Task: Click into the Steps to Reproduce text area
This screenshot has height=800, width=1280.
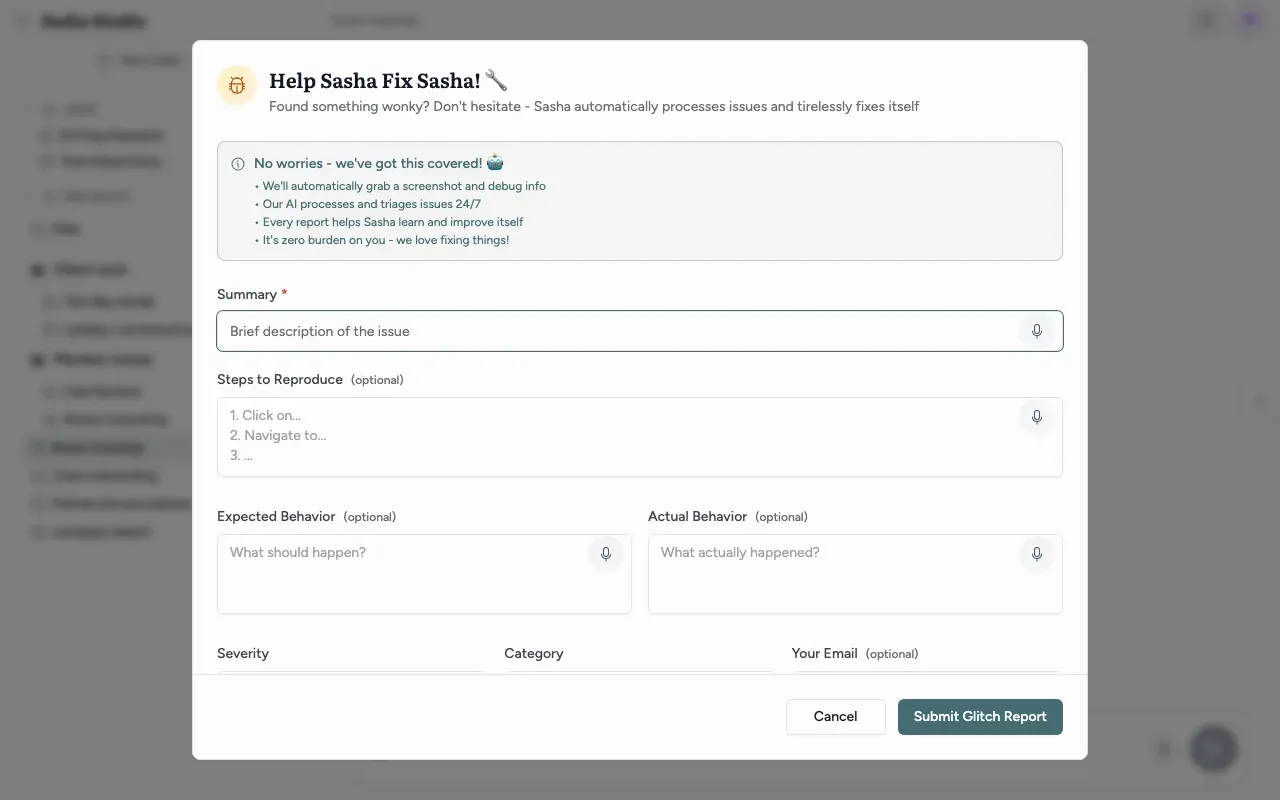Action: tap(640, 437)
